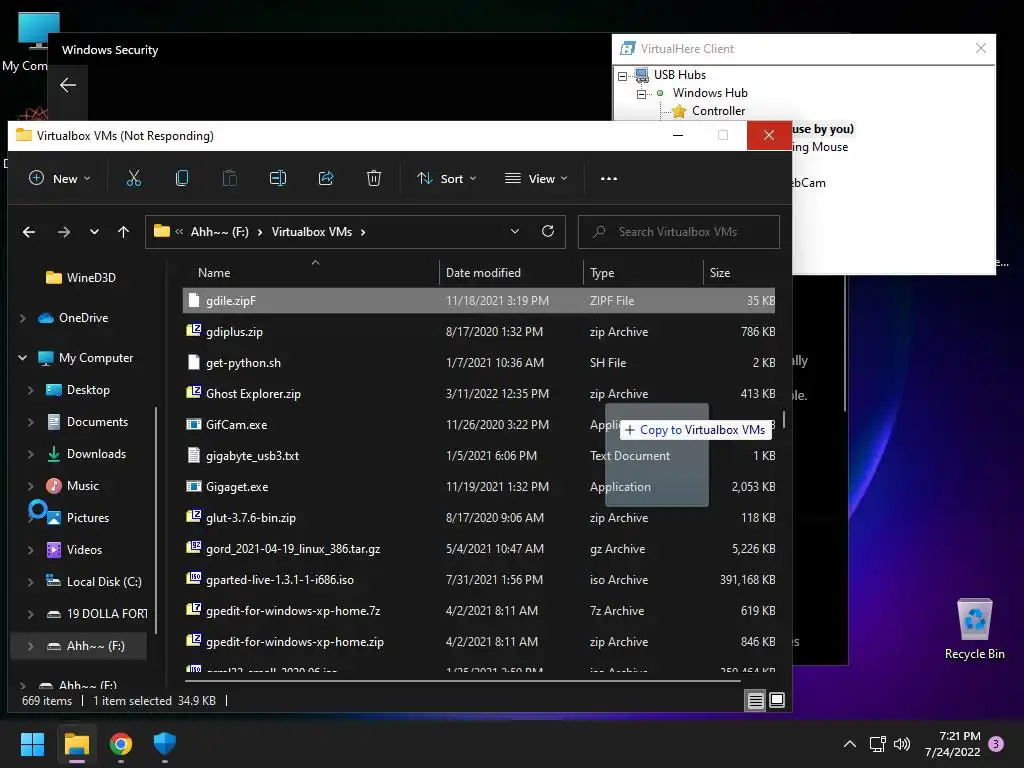Collapse Windows Hub node in VirtualHere
The image size is (1024, 768).
[641, 94]
